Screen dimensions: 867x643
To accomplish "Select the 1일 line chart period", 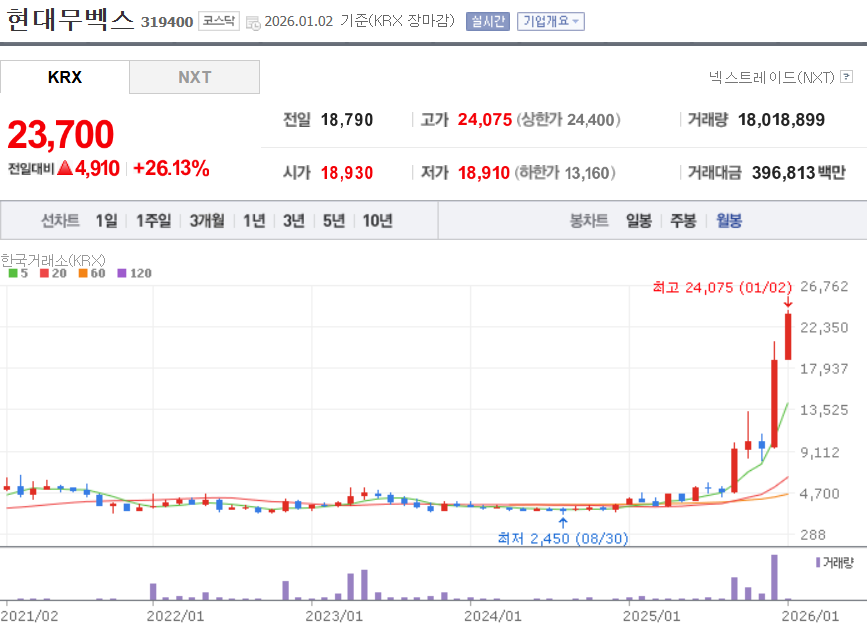I will [106, 221].
